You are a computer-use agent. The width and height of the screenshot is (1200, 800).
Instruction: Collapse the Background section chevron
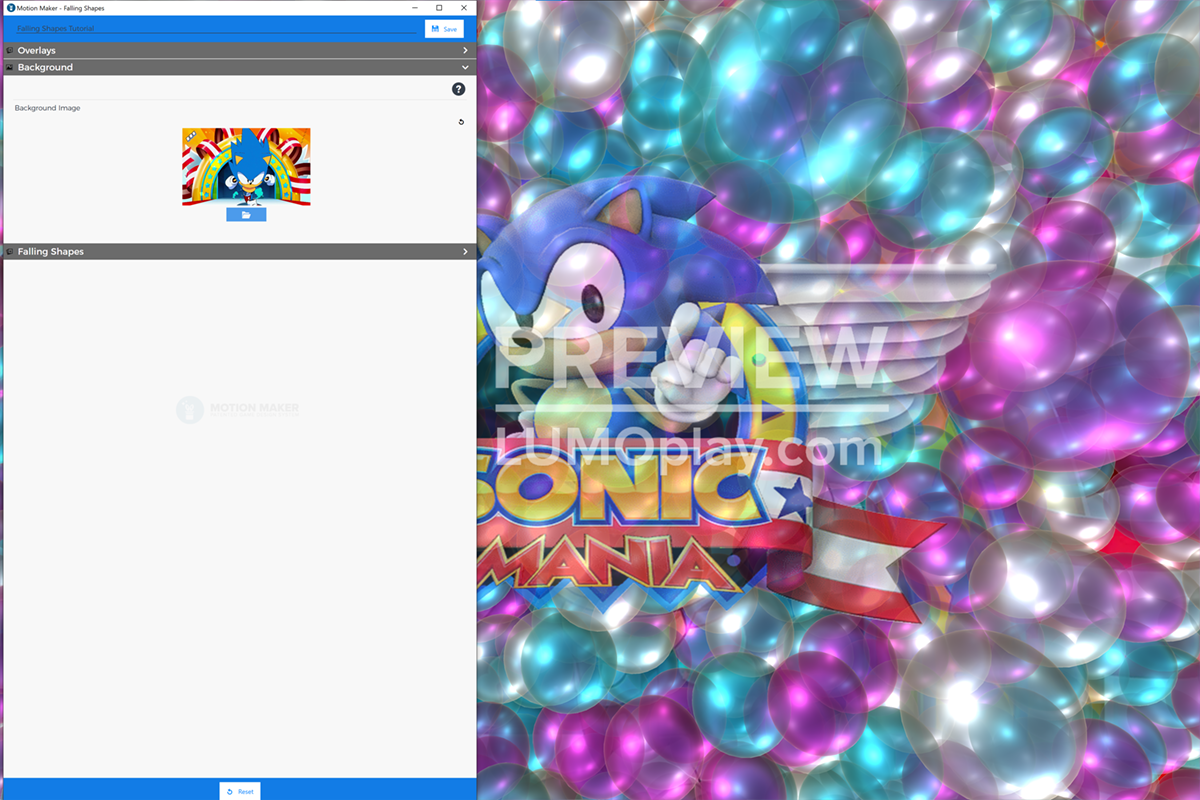point(465,67)
